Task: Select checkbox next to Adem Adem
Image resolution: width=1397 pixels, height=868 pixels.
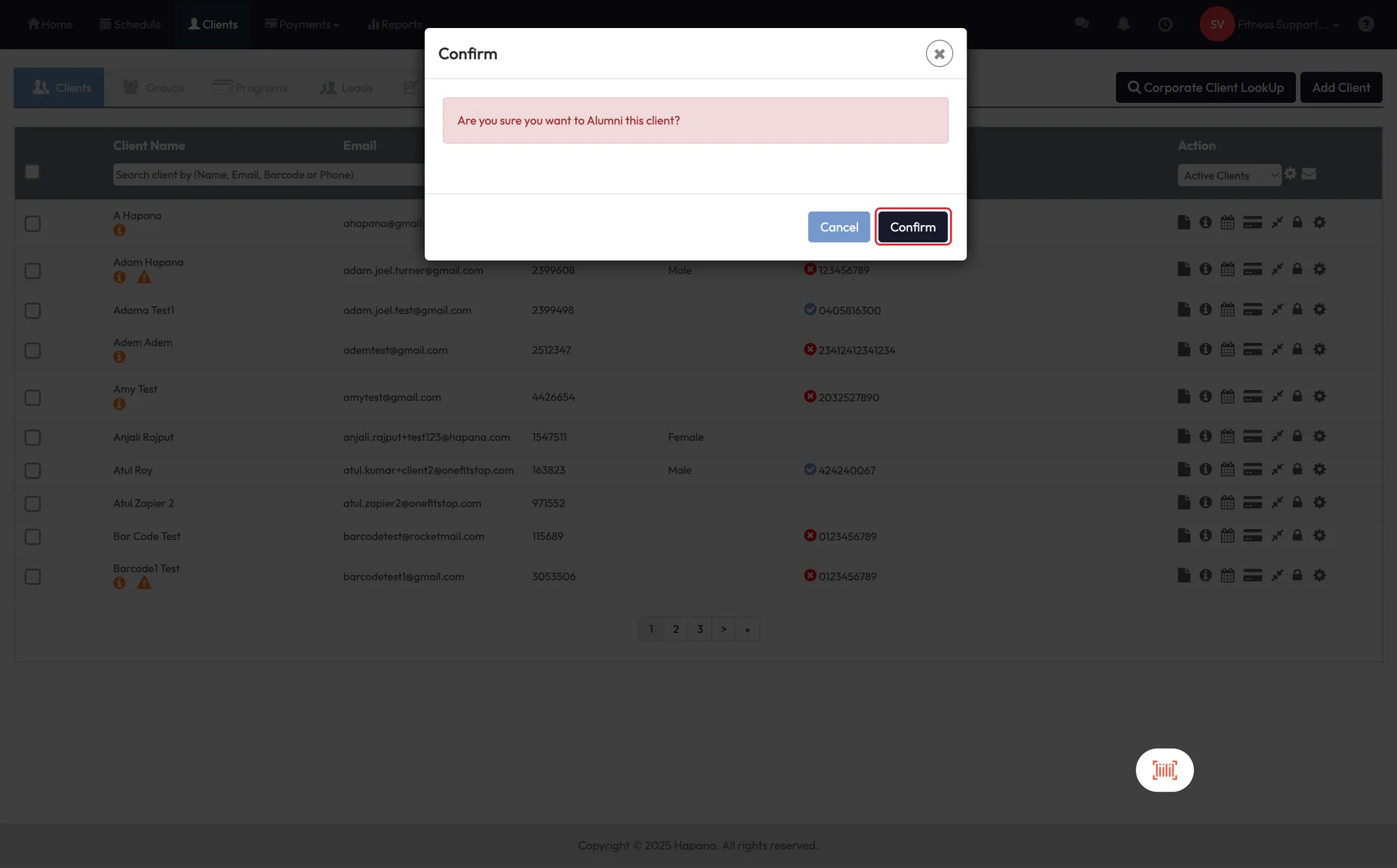Action: point(33,350)
